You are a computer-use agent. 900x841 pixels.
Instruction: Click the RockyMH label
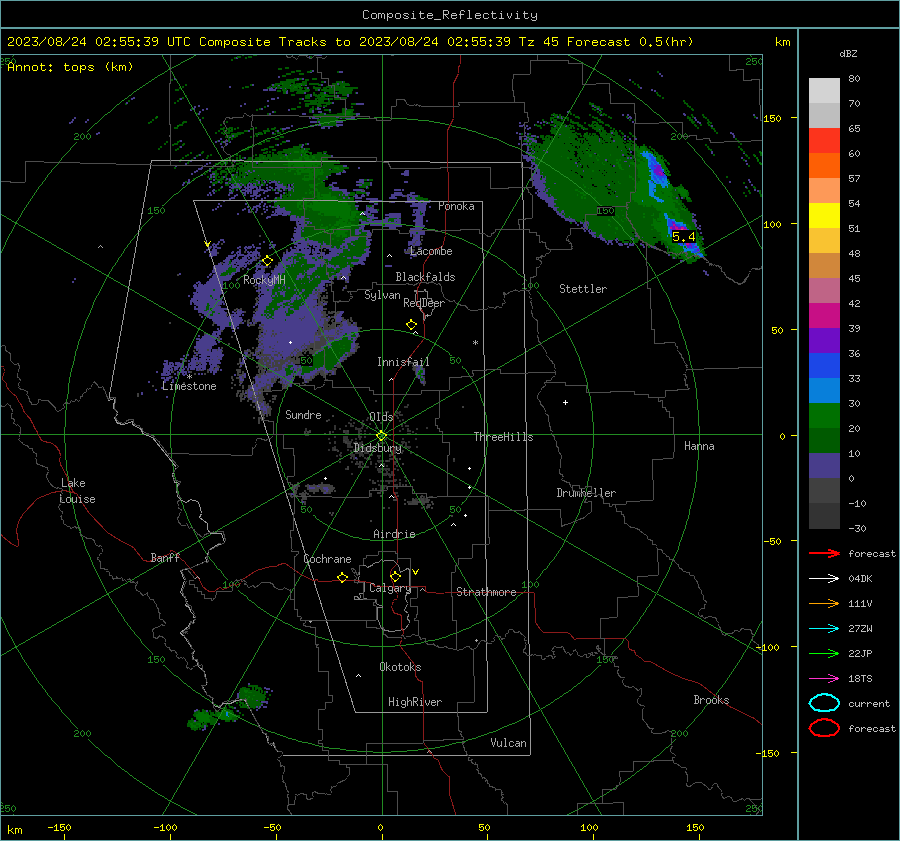tap(264, 280)
